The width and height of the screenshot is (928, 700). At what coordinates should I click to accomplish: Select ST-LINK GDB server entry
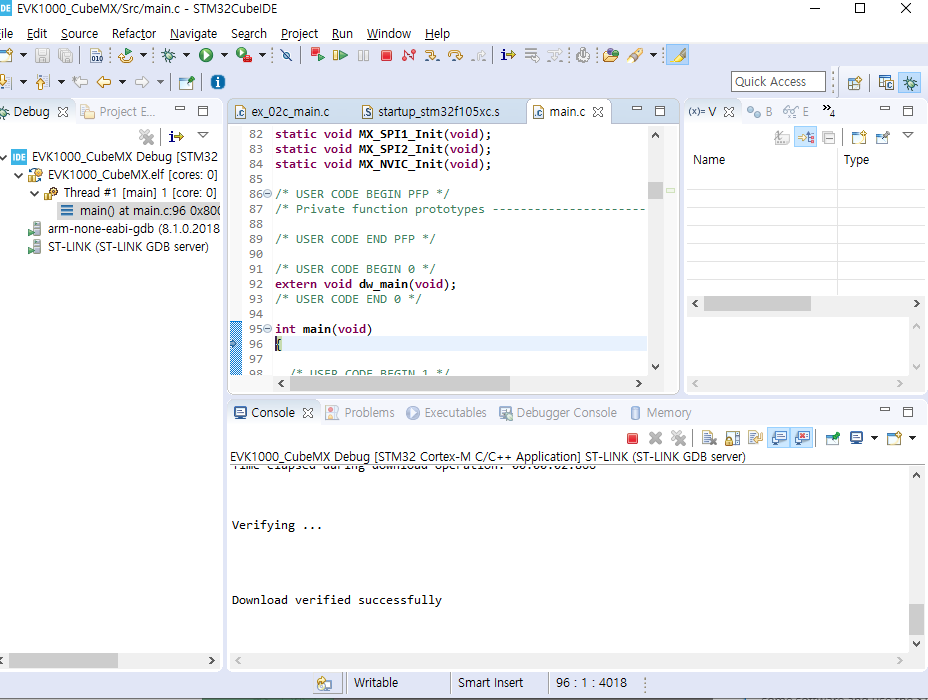tap(118, 247)
